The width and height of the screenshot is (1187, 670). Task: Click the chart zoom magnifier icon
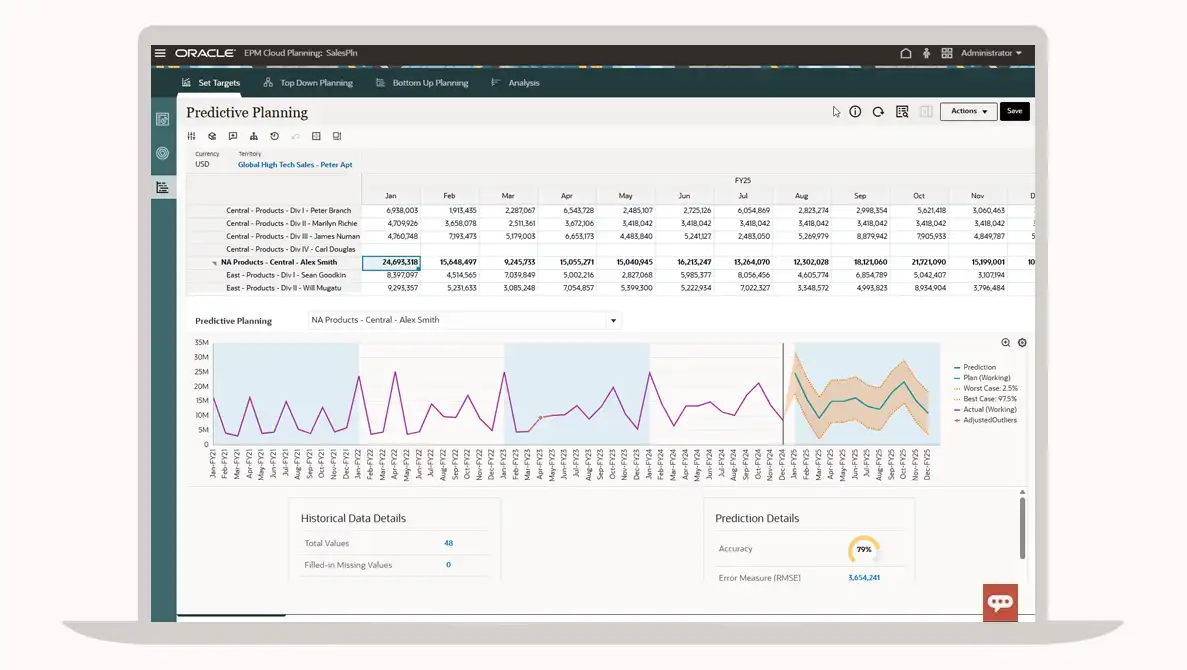click(x=1006, y=343)
